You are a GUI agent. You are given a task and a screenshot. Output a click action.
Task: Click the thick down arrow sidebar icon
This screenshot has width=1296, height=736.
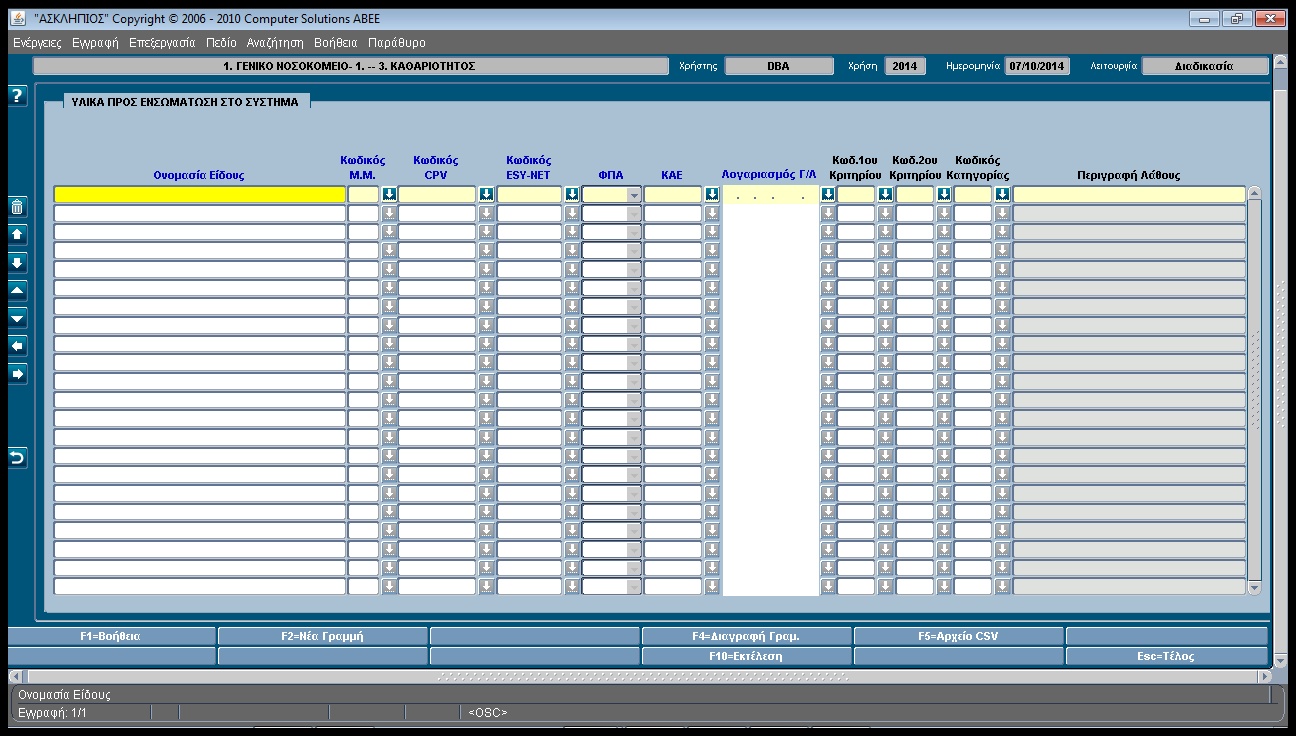coord(17,262)
